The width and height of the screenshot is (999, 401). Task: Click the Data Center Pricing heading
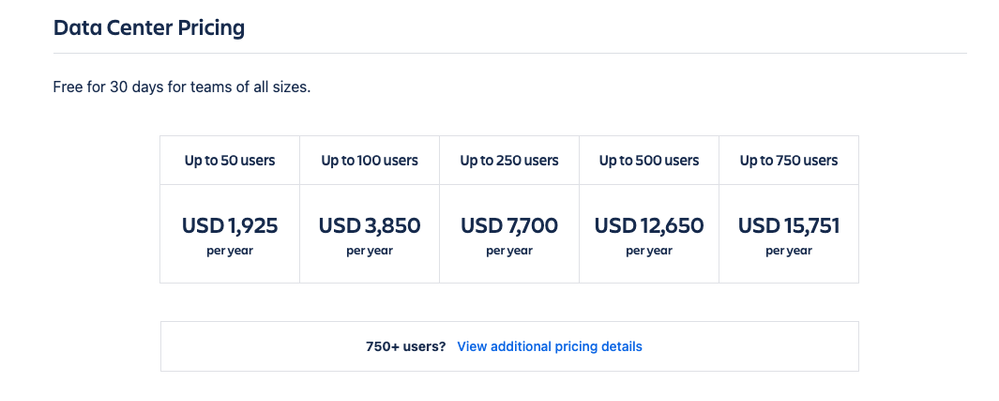pos(149,28)
